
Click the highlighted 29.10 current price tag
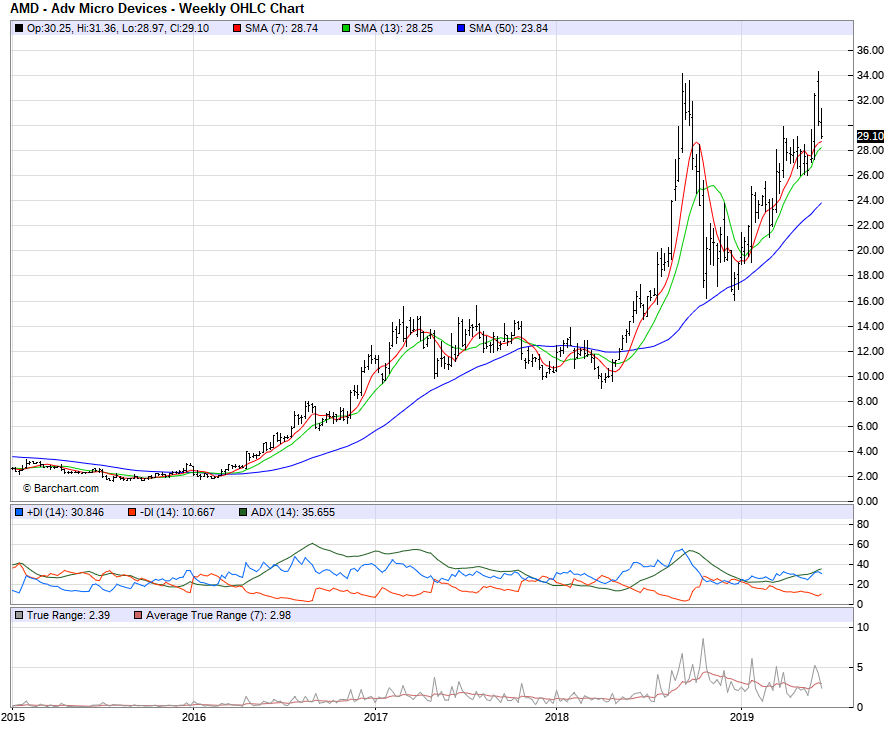point(870,136)
